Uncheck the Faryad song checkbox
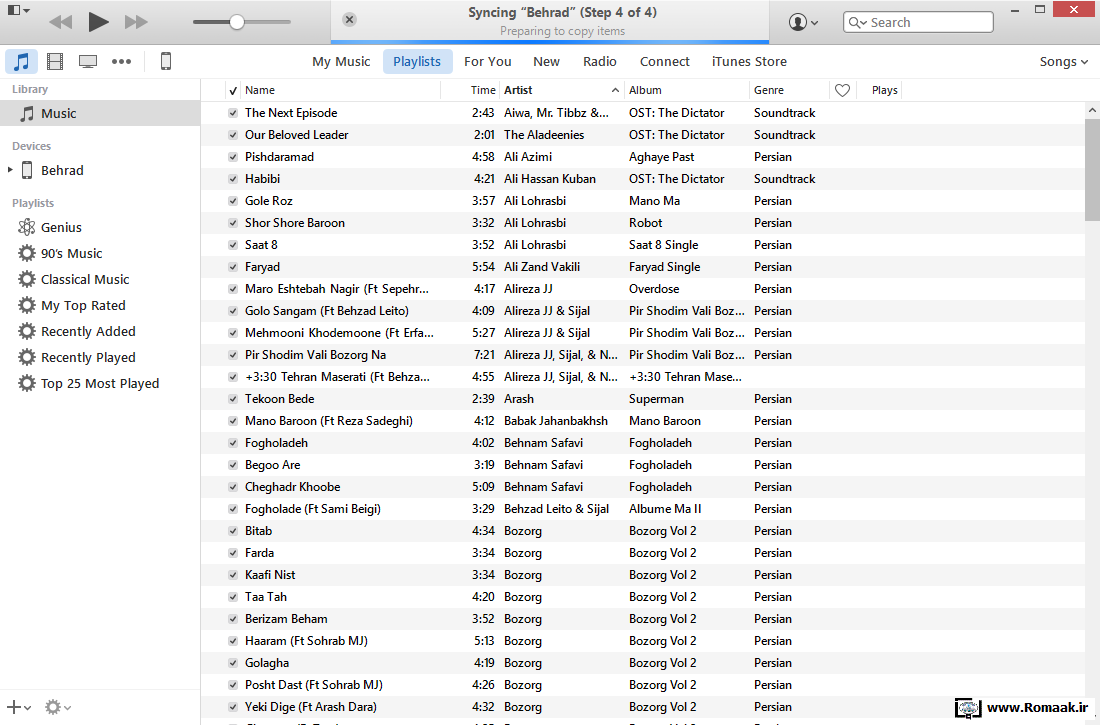 [x=233, y=267]
